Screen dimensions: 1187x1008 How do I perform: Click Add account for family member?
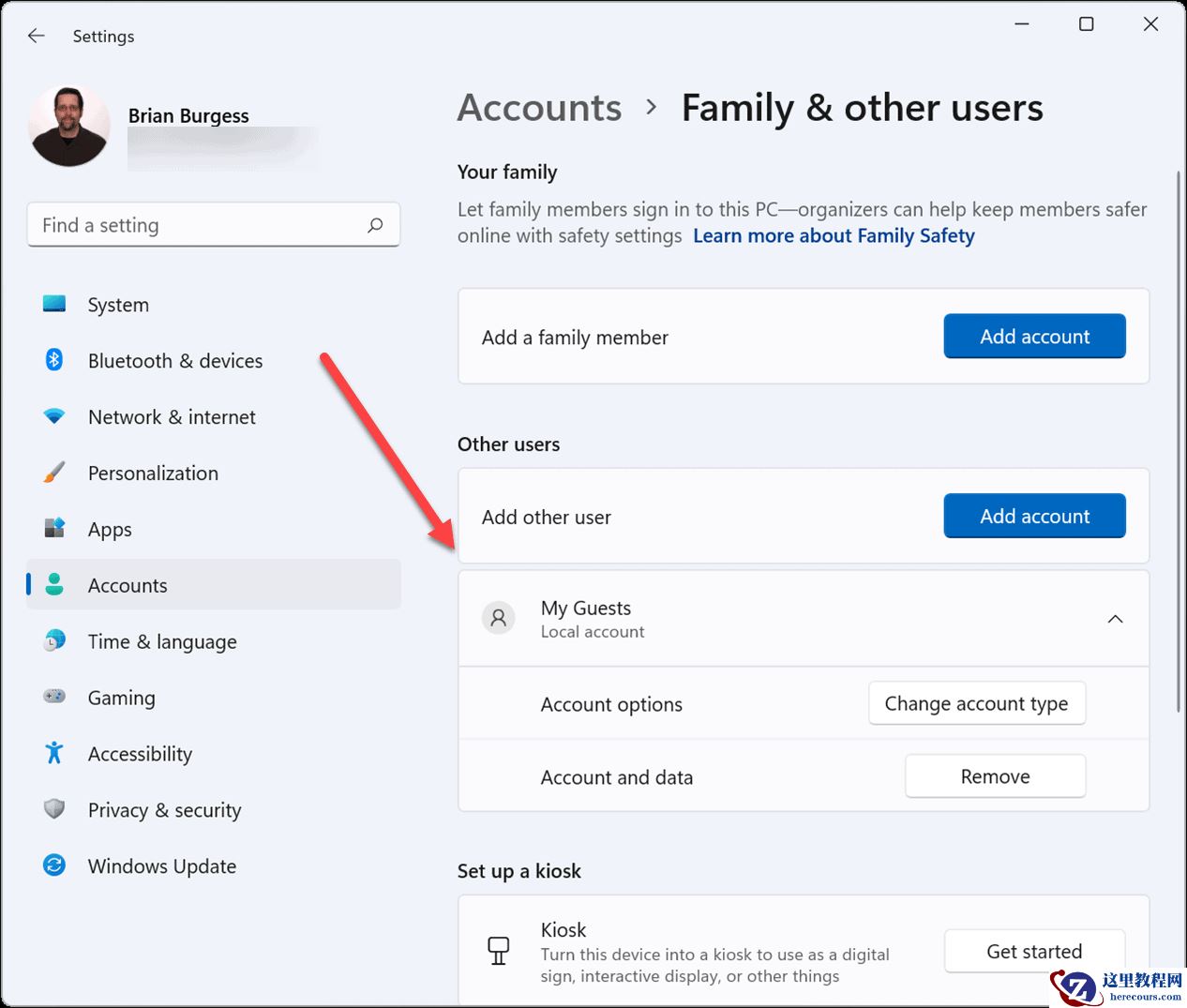click(x=1034, y=337)
